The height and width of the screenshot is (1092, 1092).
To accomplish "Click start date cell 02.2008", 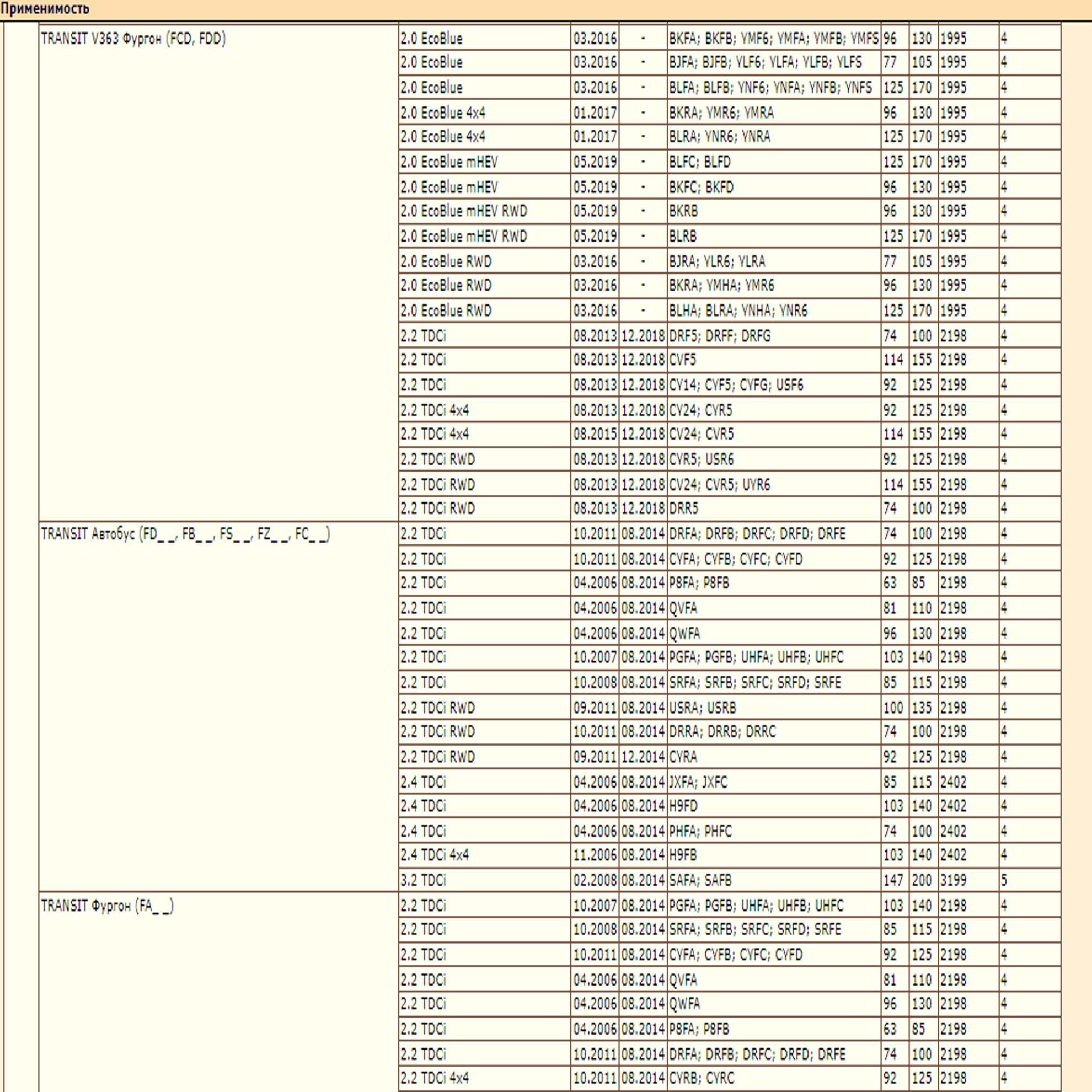I will (x=595, y=880).
